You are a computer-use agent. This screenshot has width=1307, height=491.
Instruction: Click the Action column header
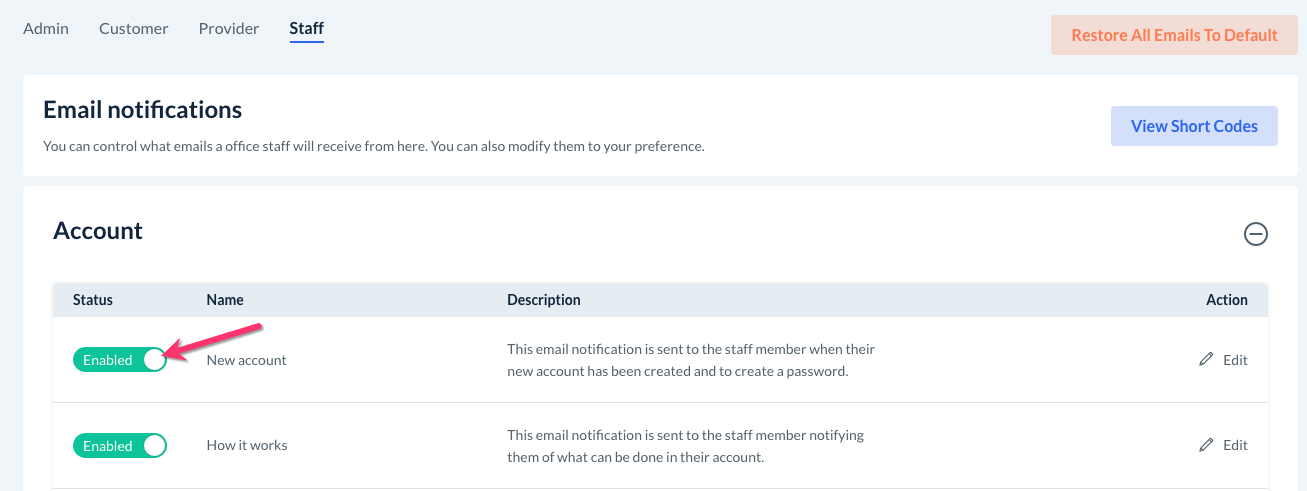tap(1226, 300)
